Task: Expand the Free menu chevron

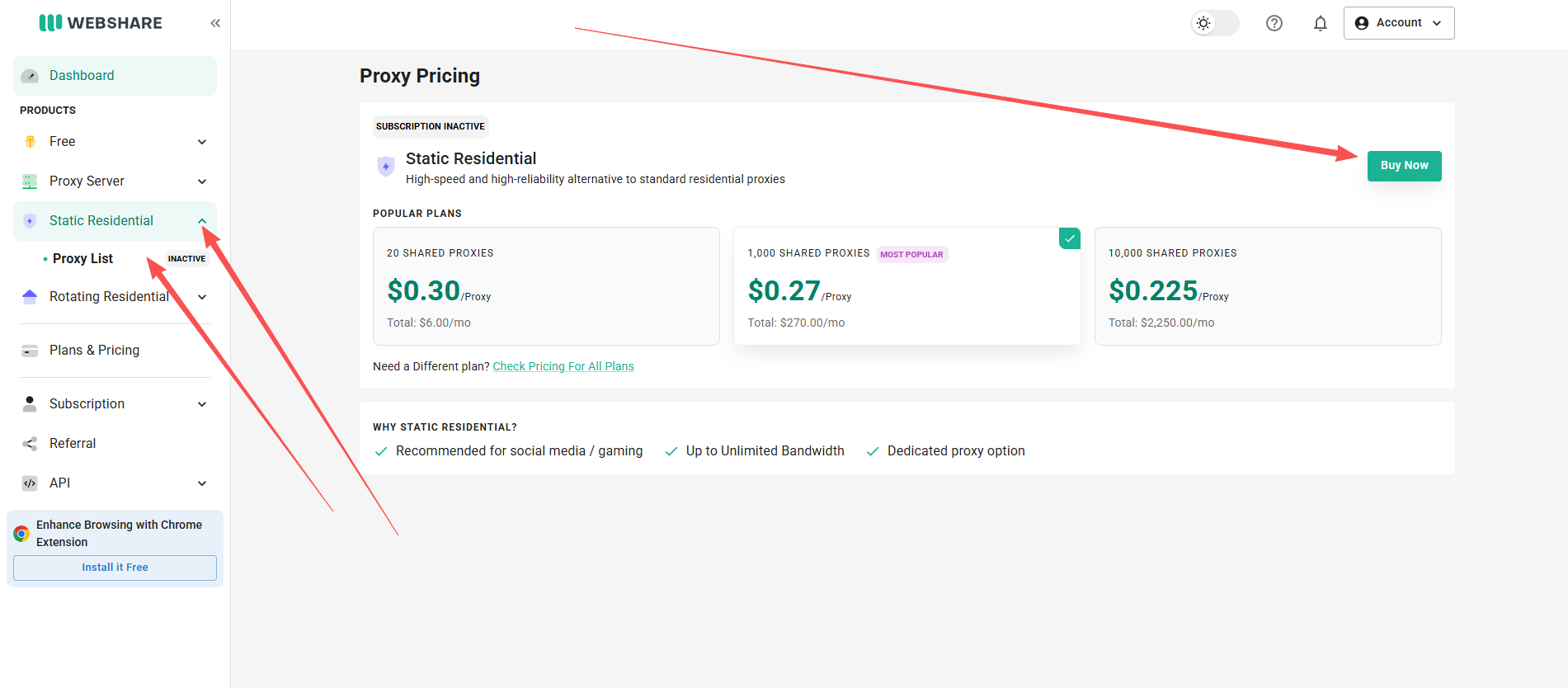Action: [202, 142]
